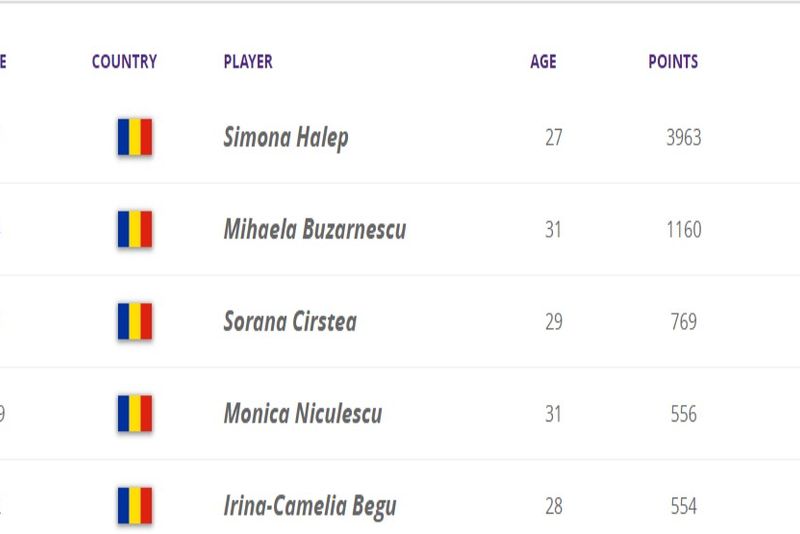Screen dimensions: 800x534
Task: Click Monica Niculescu's 556 points
Action: pyautogui.click(x=684, y=414)
